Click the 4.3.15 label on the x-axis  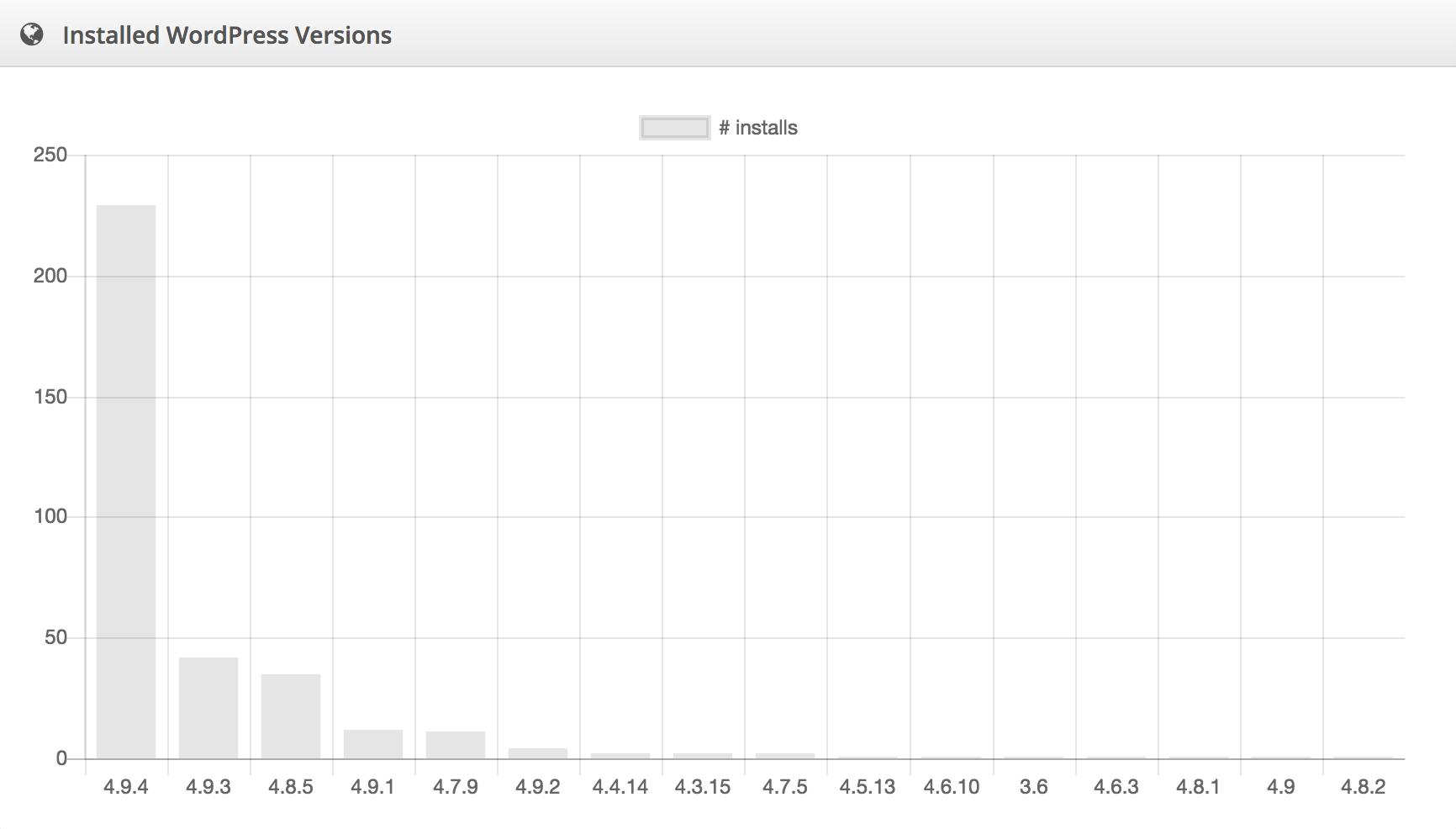click(703, 788)
